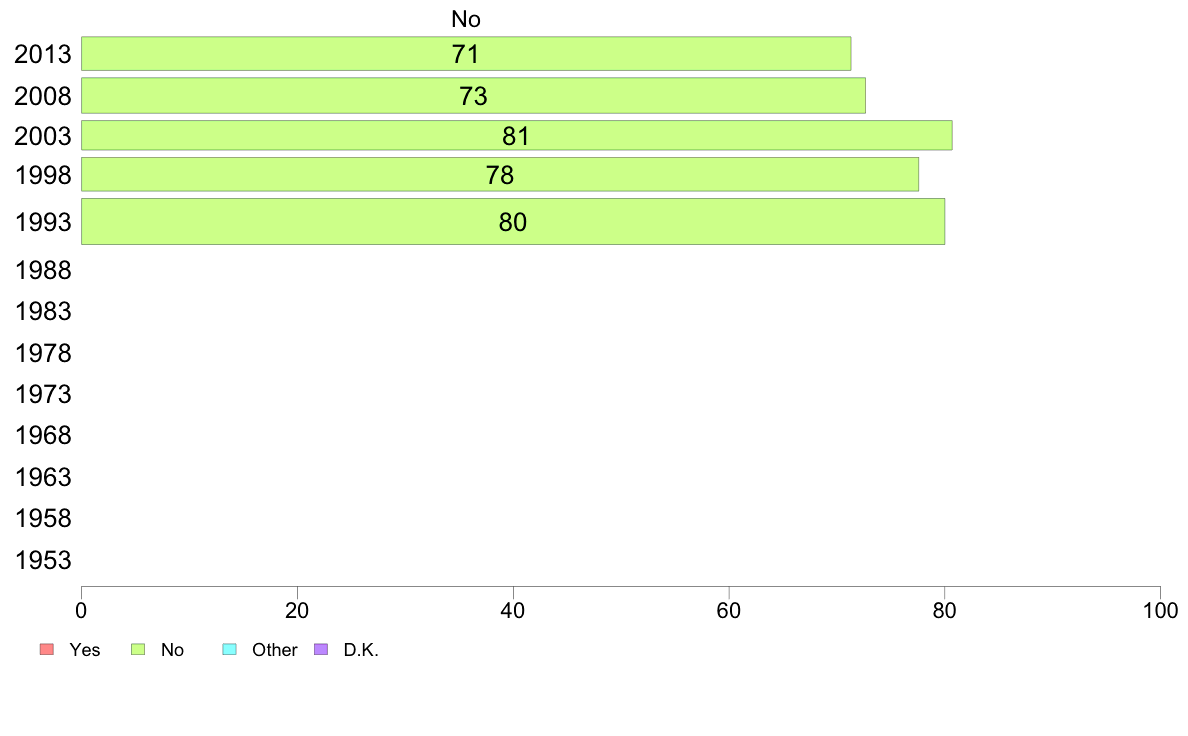Viewport: 1188px width, 736px height.
Task: Select the 2013 bar showing 71
Action: 466,54
